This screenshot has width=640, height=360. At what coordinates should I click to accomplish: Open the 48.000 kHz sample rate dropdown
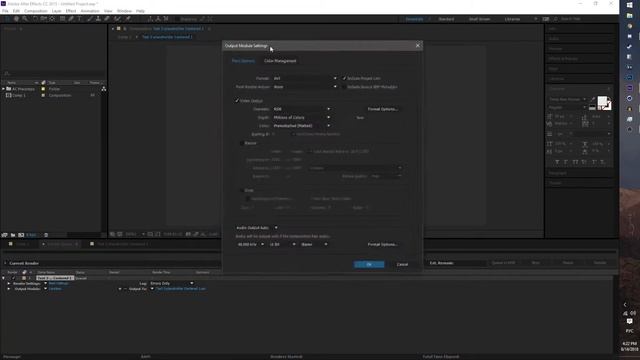(x=250, y=244)
